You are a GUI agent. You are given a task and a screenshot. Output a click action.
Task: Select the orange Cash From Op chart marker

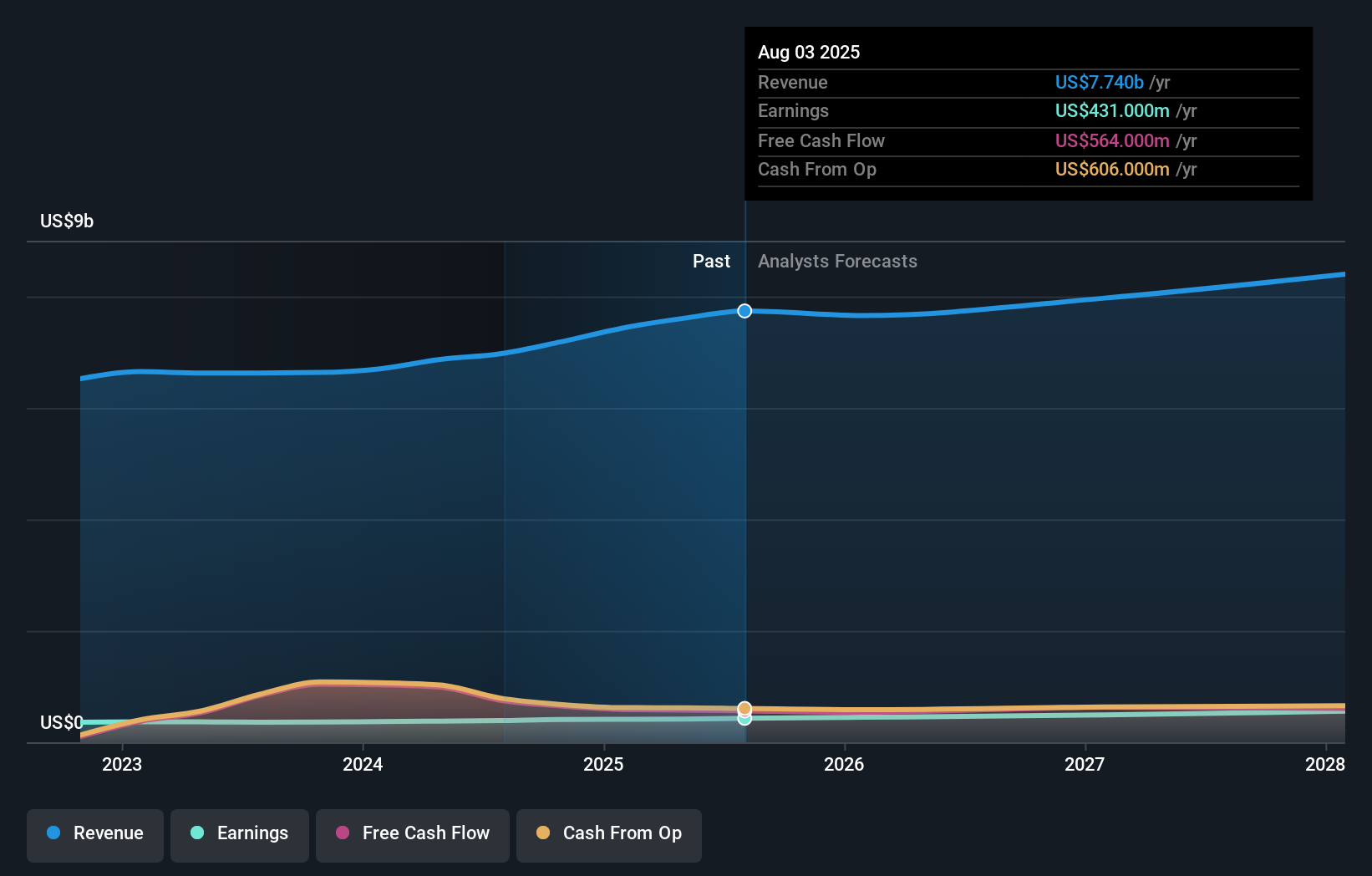pyautogui.click(x=744, y=708)
